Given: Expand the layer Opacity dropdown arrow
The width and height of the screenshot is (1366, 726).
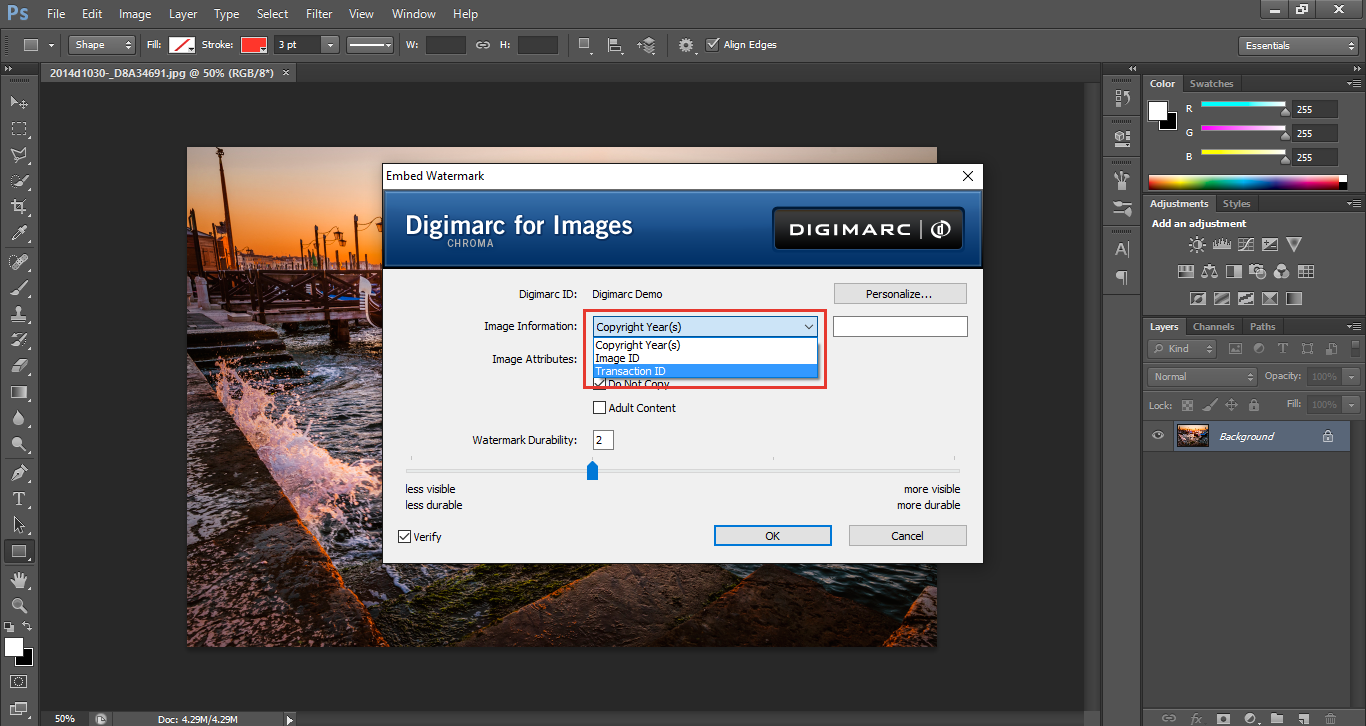Looking at the screenshot, I should click(x=1352, y=377).
